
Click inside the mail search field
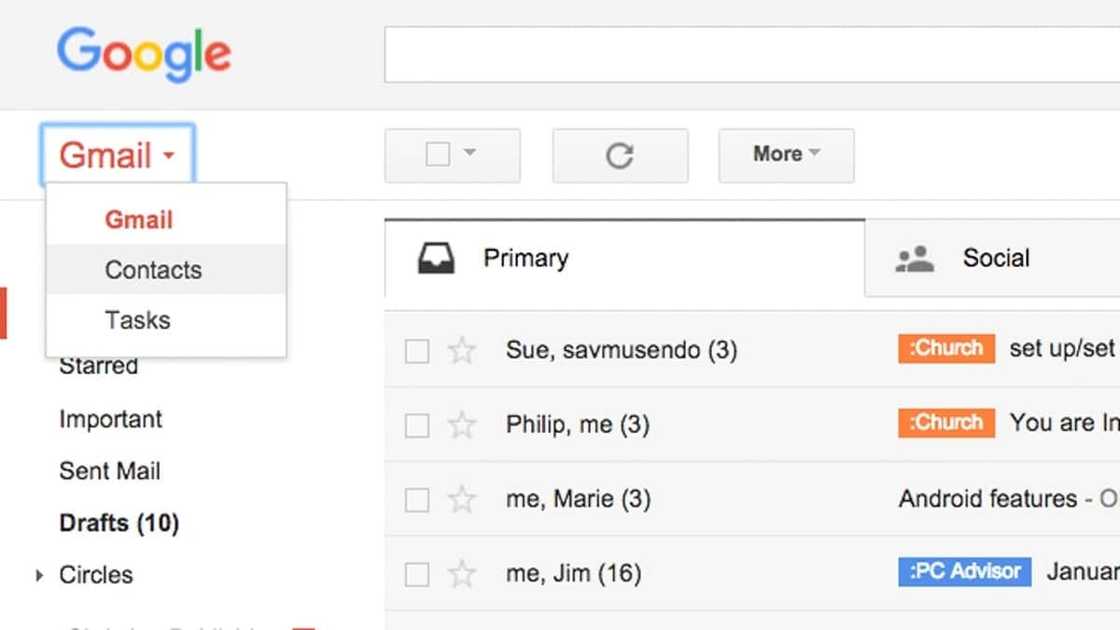pos(752,55)
